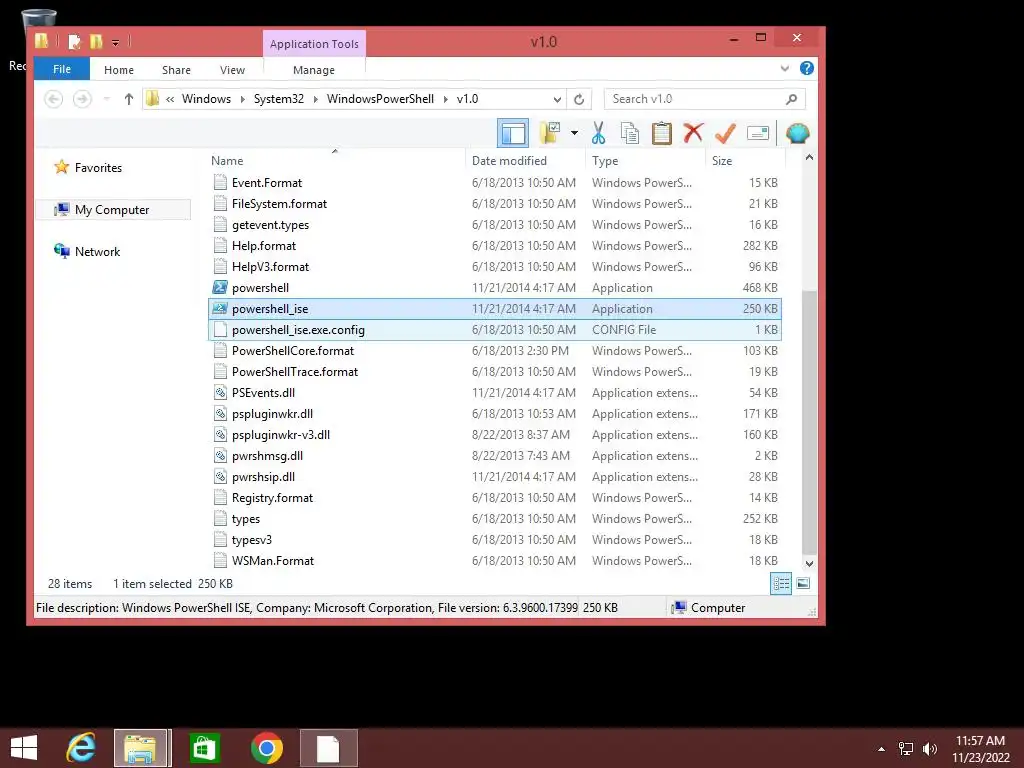Switch to the Home ribbon tab
The height and width of the screenshot is (768, 1024).
tap(119, 70)
